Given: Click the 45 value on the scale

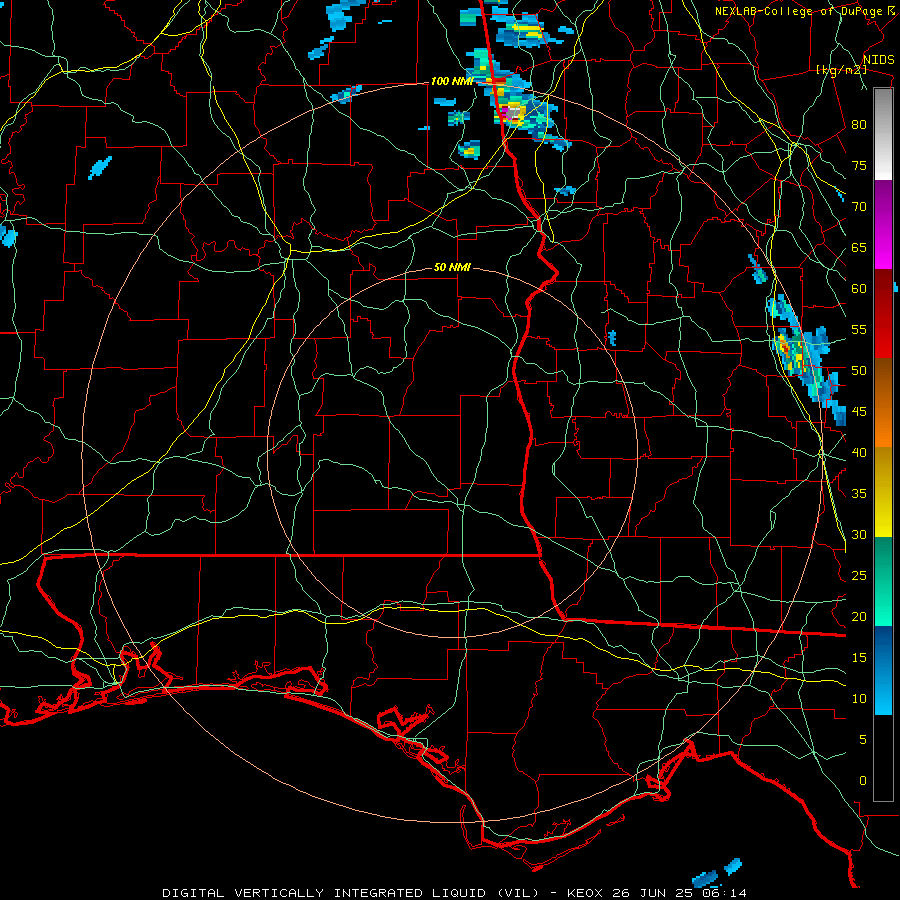Looking at the screenshot, I should coord(859,412).
